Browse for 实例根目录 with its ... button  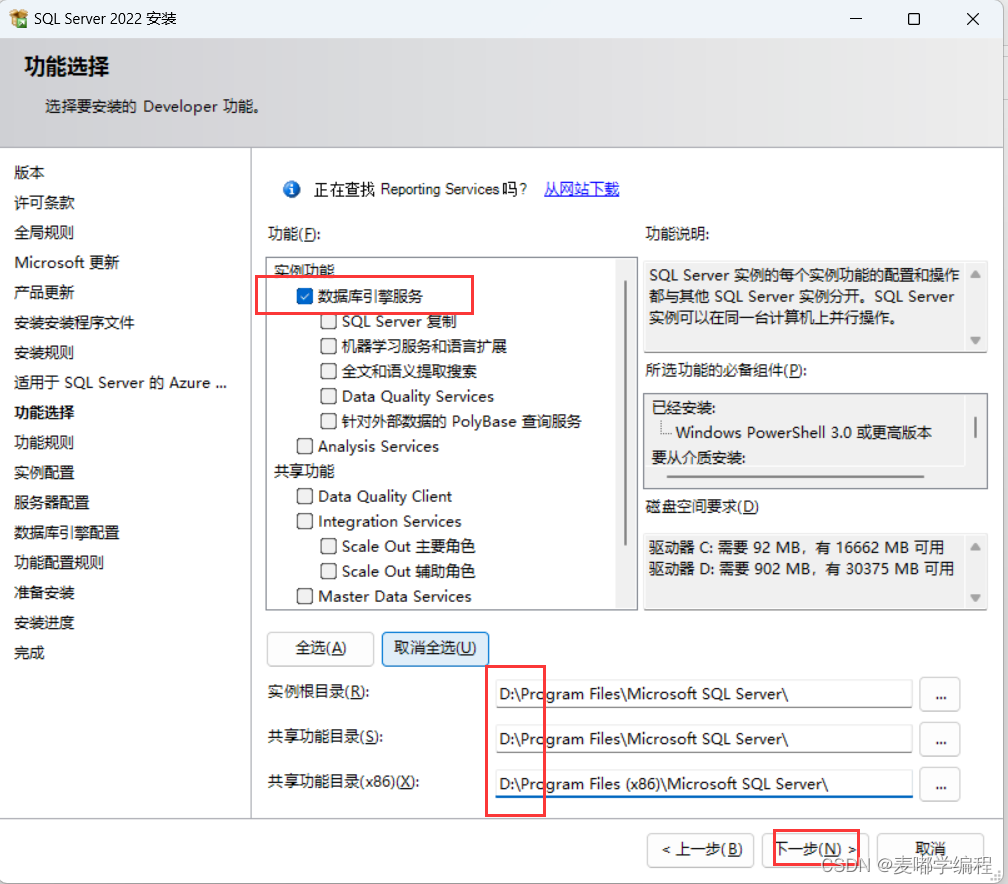pyautogui.click(x=939, y=693)
